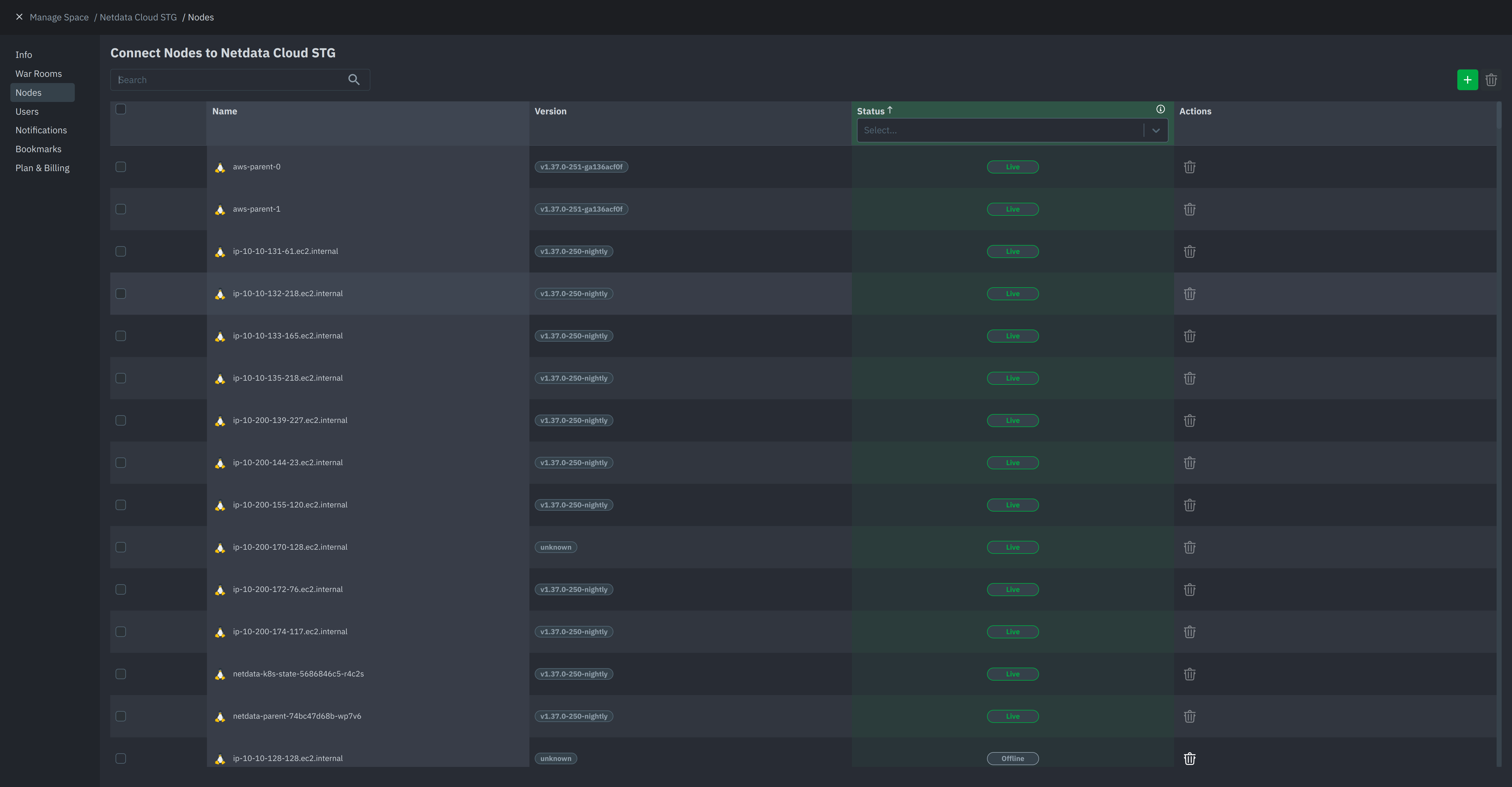The image size is (1512, 787).
Task: Click the info icon above the Status column
Action: [x=1161, y=108]
